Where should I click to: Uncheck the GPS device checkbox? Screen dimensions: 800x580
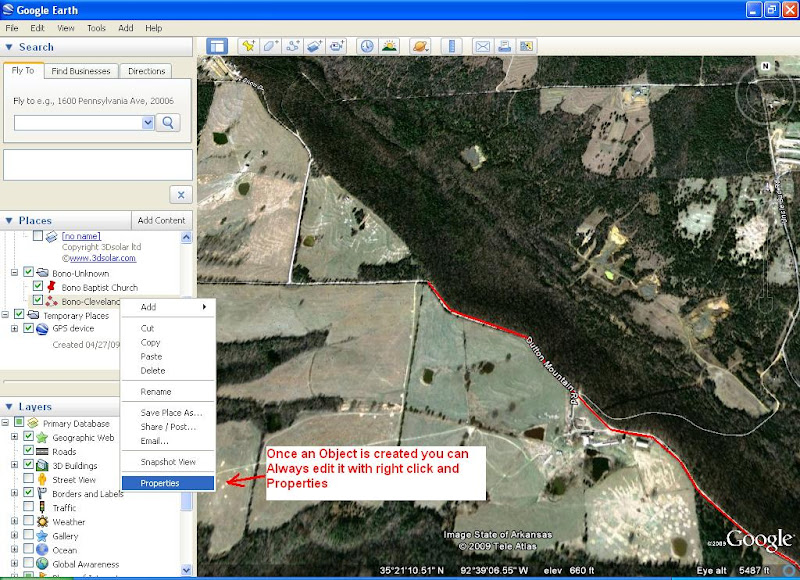[x=29, y=328]
